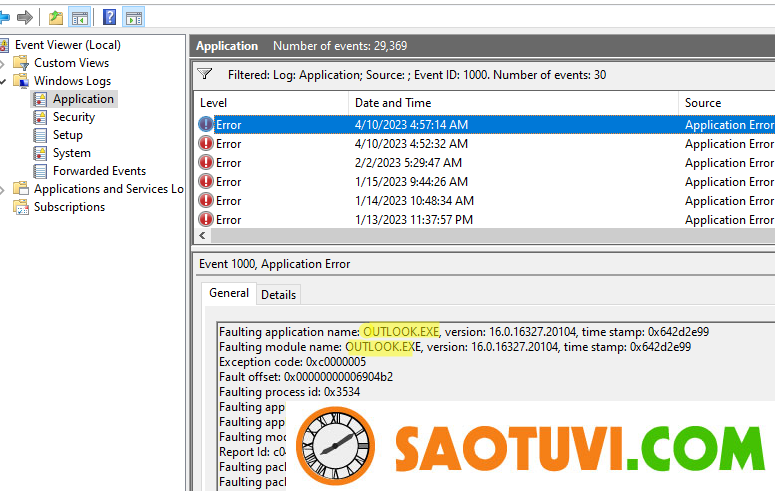Click 'Event 1000, Application Error' header
Image resolution: width=775 pixels, height=491 pixels.
pyautogui.click(x=274, y=264)
